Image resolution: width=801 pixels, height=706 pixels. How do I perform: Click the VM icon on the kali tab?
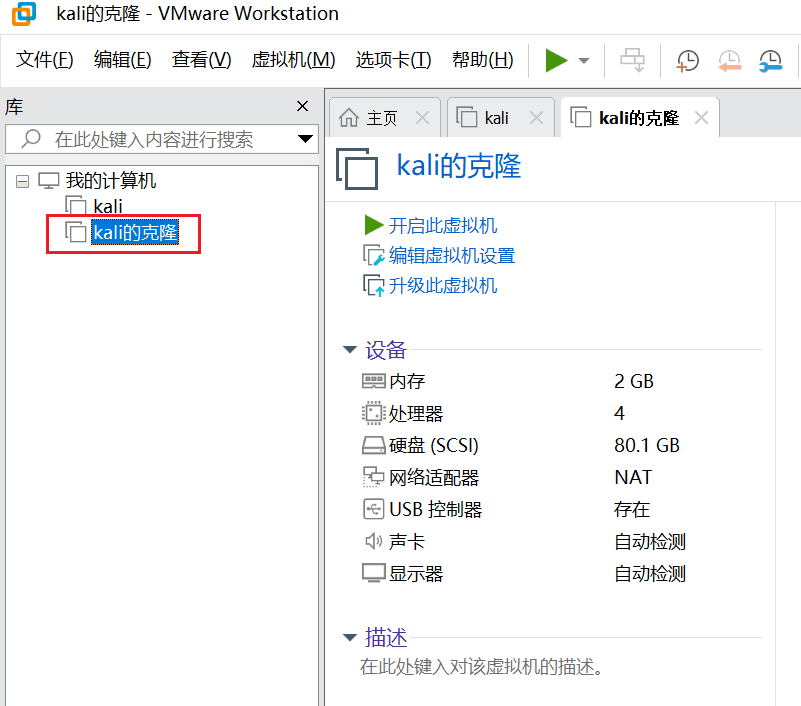pos(466,117)
